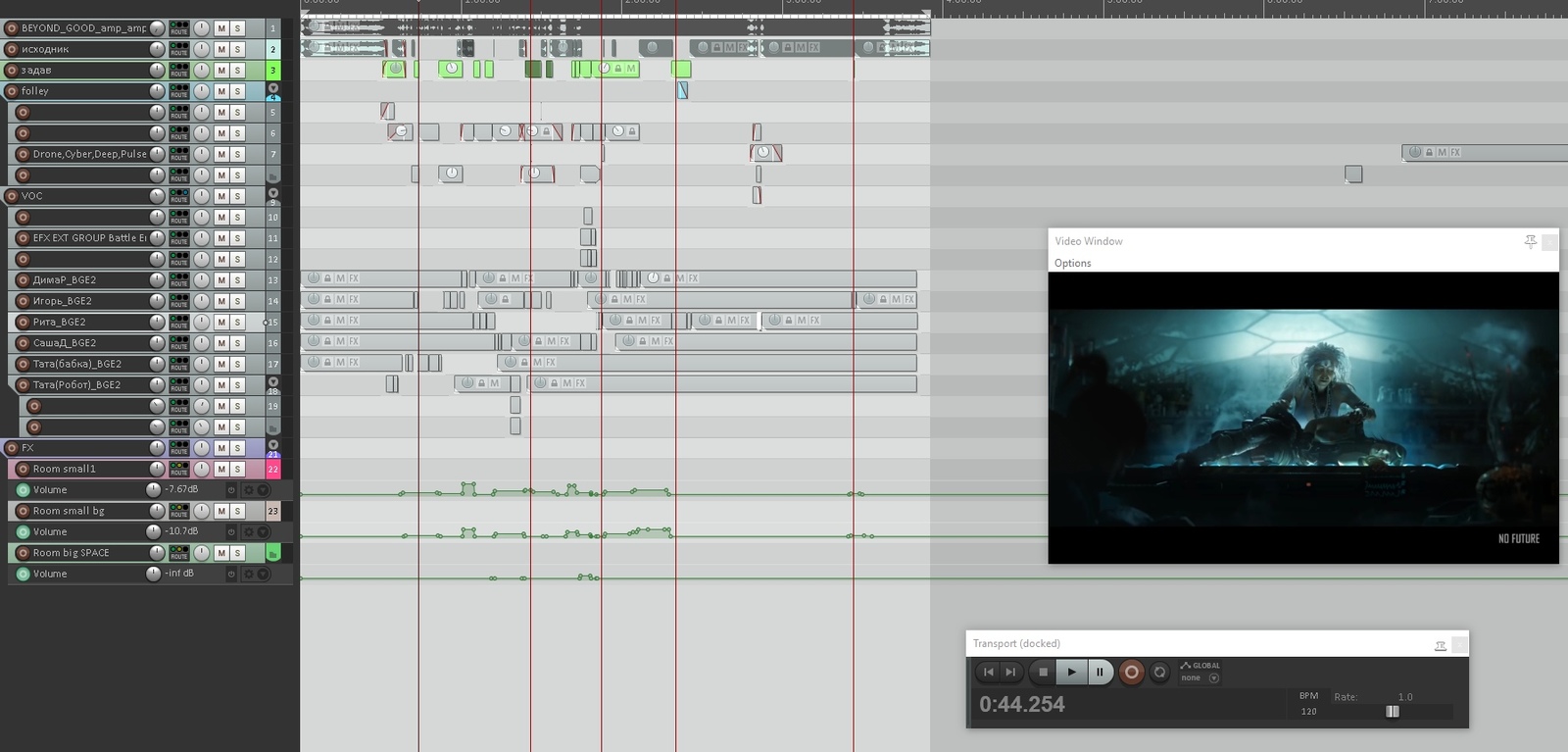The image size is (1568, 752).
Task: Solo the folley track
Action: point(237,91)
